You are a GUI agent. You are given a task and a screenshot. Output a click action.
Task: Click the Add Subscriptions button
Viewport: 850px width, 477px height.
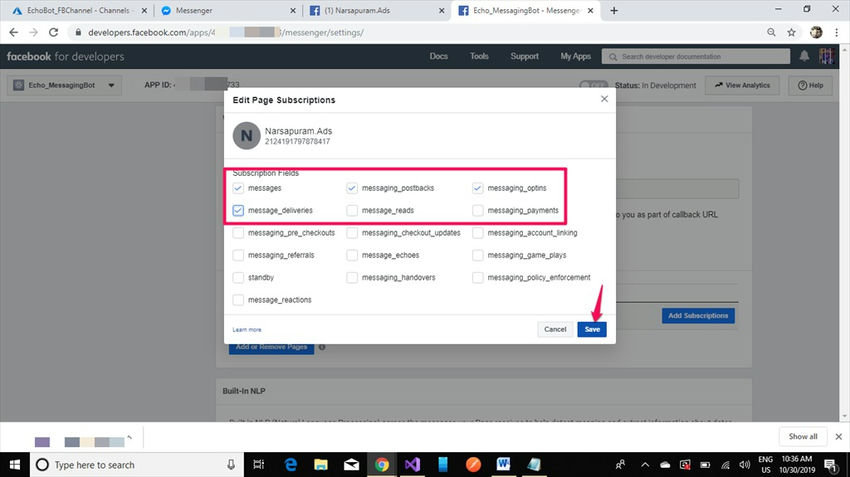click(698, 315)
